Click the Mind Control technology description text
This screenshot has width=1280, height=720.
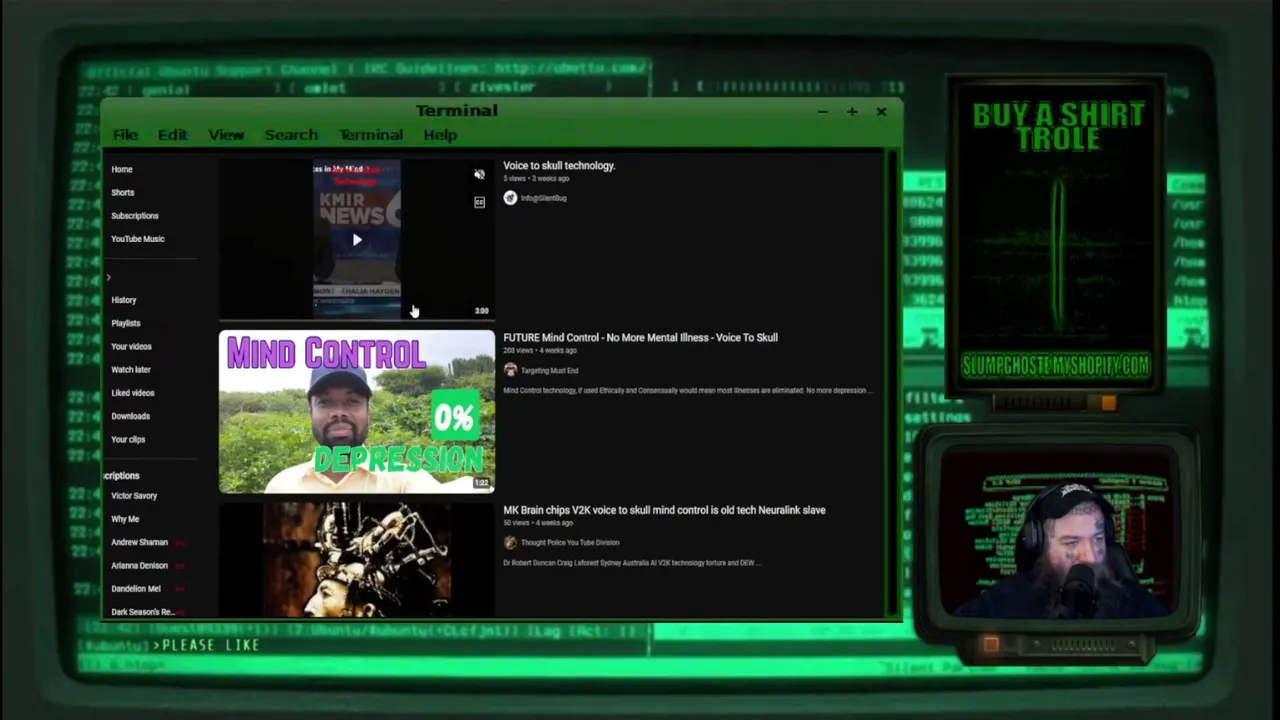pos(687,391)
